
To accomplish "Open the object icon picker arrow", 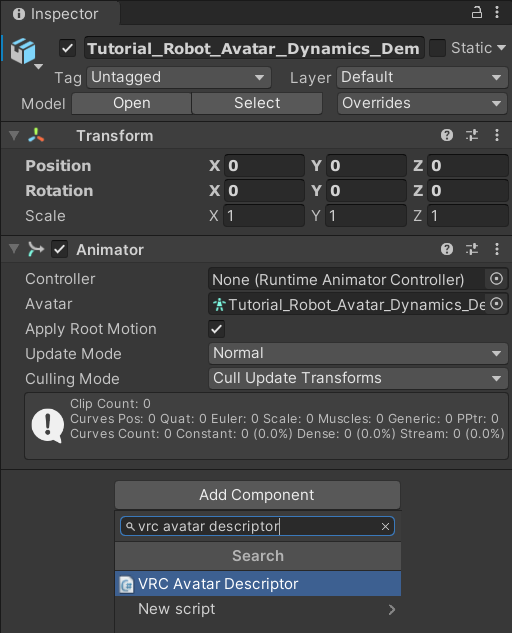I will pyautogui.click(x=38, y=67).
